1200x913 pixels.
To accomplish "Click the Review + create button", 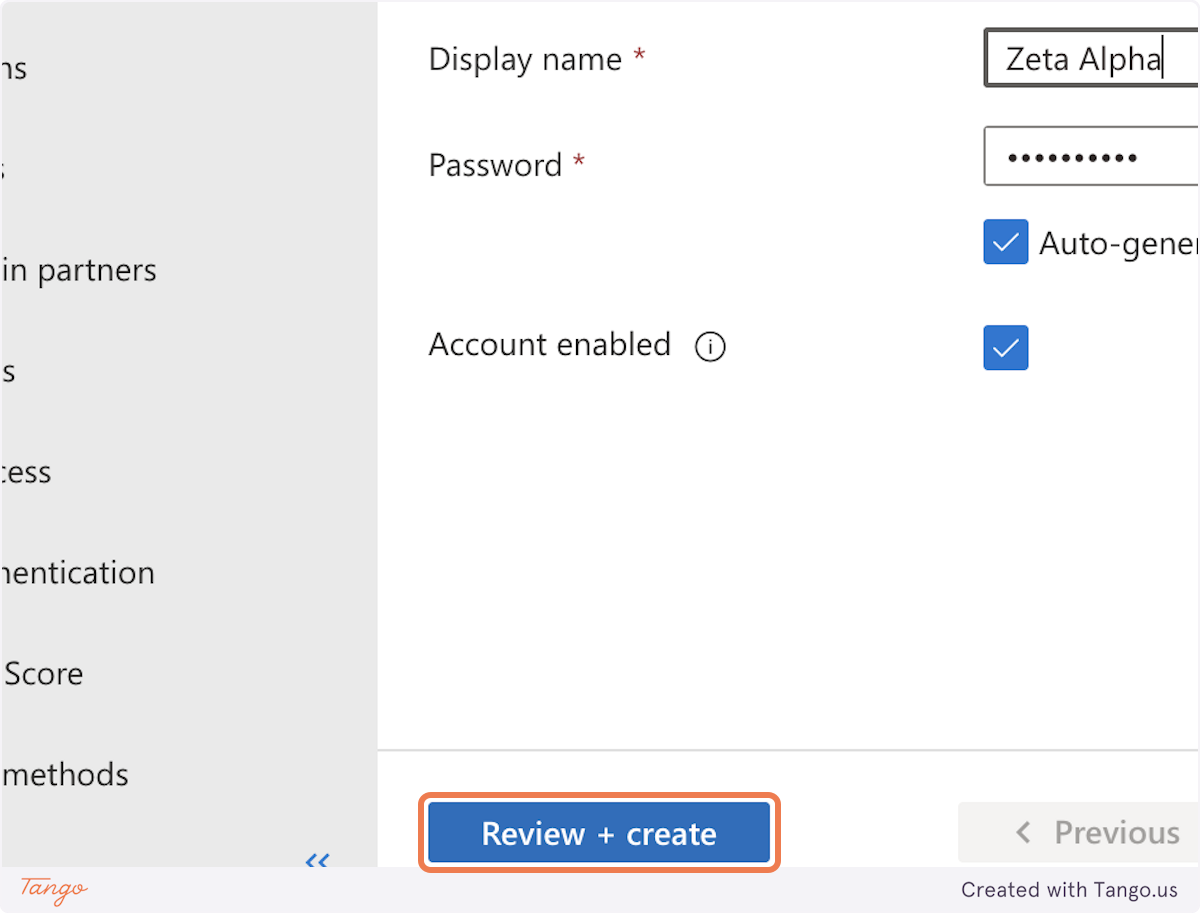I will pyautogui.click(x=598, y=832).
